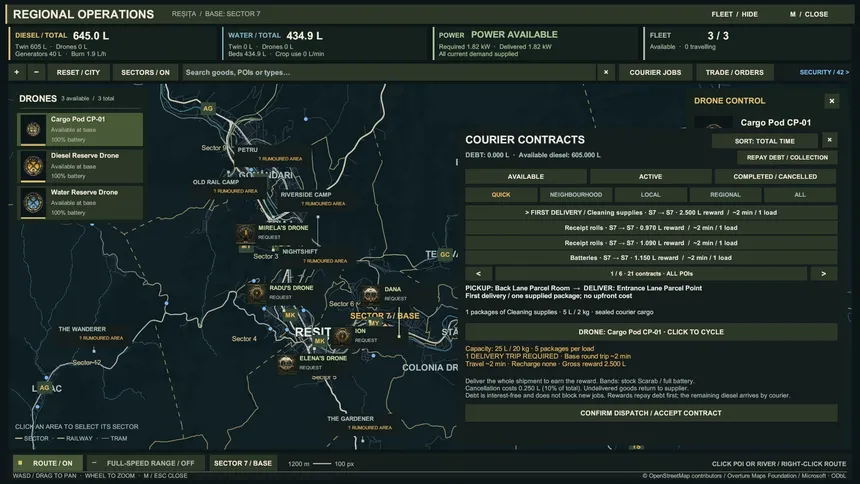Click the Sector 7 / Base map label
The image size is (860, 484).
384,316
